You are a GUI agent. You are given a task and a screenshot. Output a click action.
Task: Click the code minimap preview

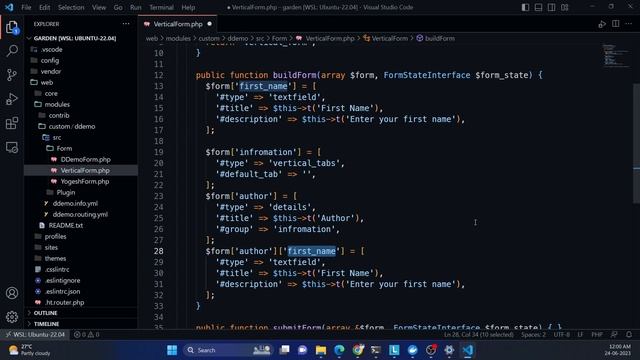616,55
